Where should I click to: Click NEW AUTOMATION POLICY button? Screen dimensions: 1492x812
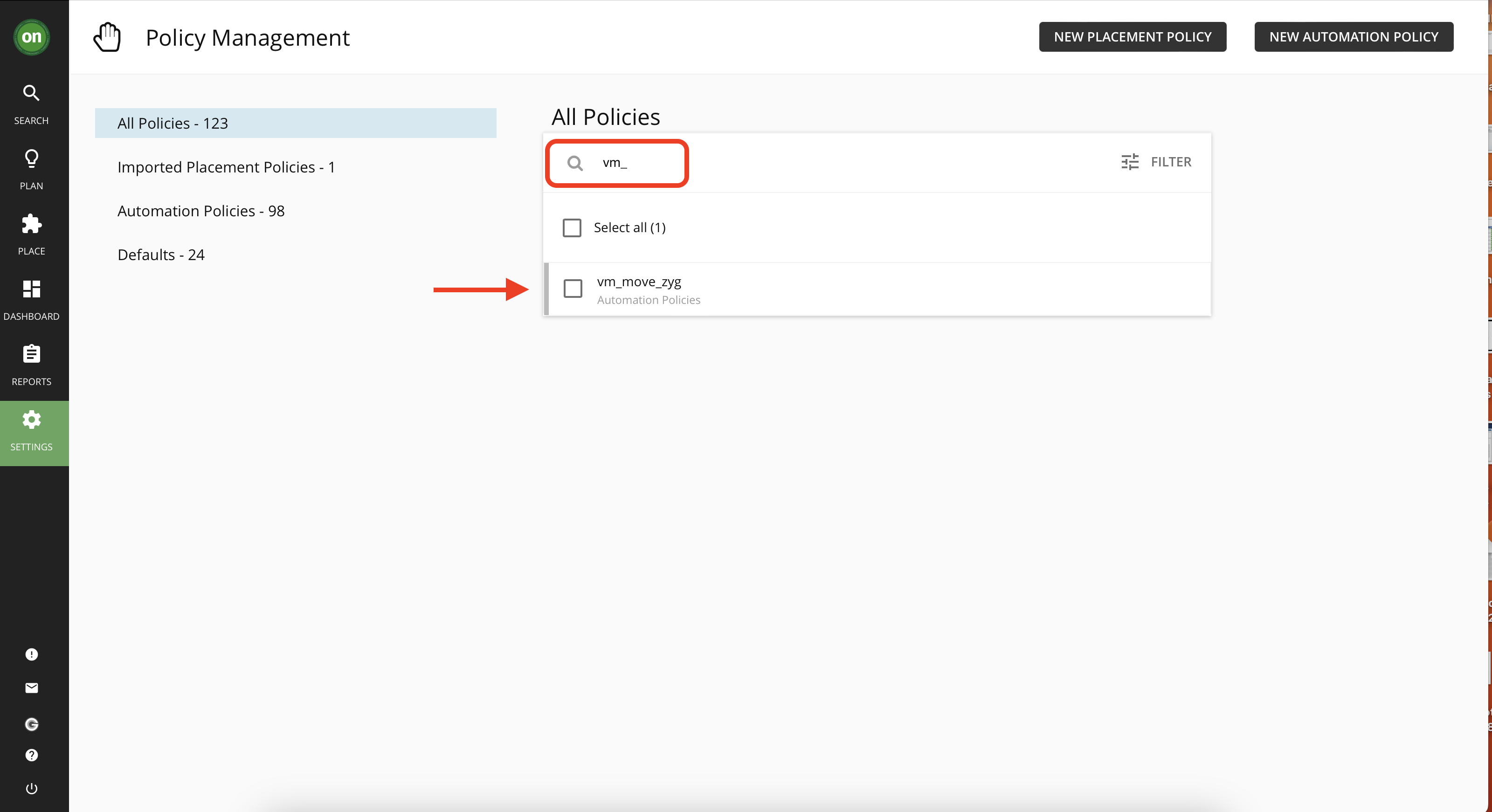[x=1354, y=37]
